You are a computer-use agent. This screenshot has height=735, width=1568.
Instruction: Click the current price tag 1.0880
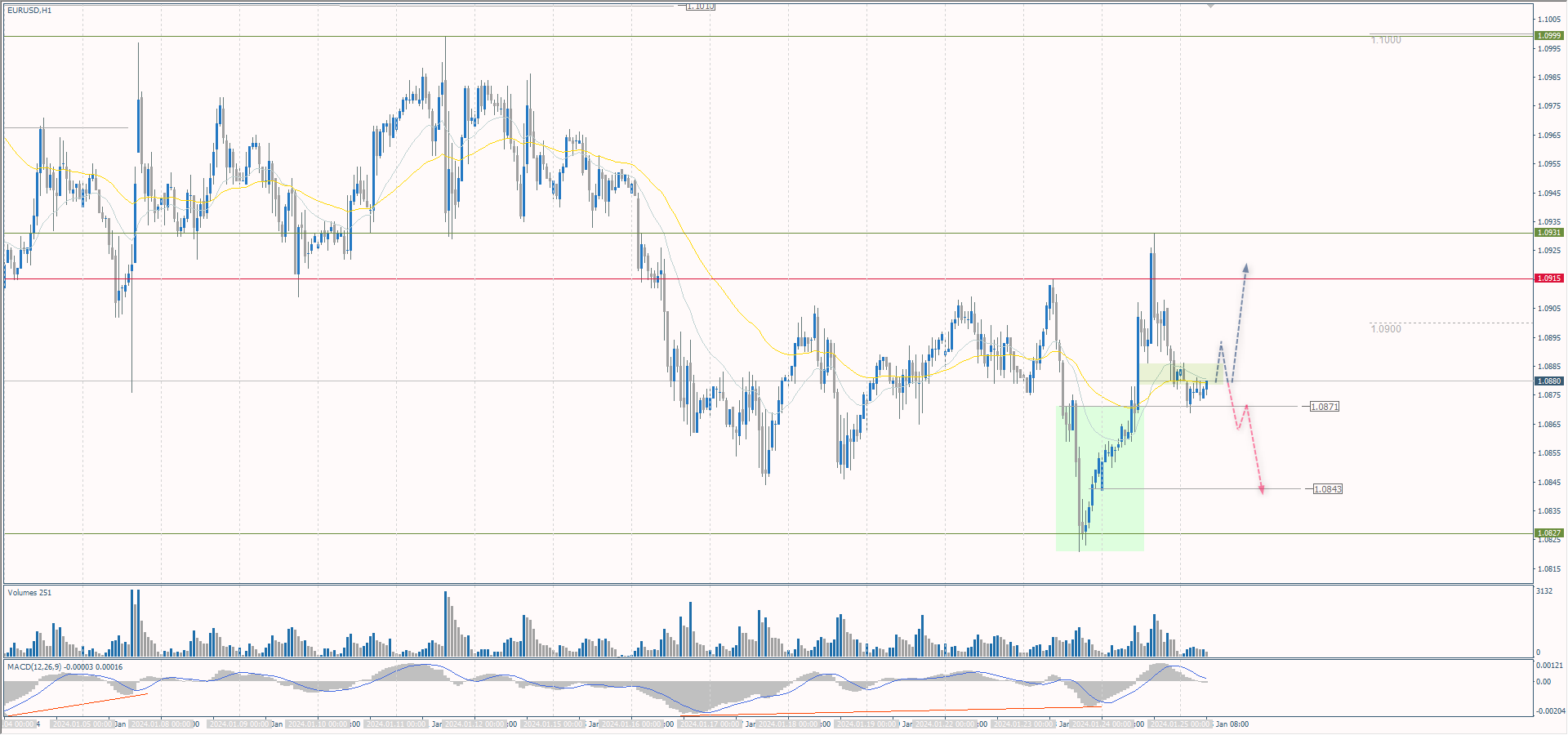click(1549, 381)
